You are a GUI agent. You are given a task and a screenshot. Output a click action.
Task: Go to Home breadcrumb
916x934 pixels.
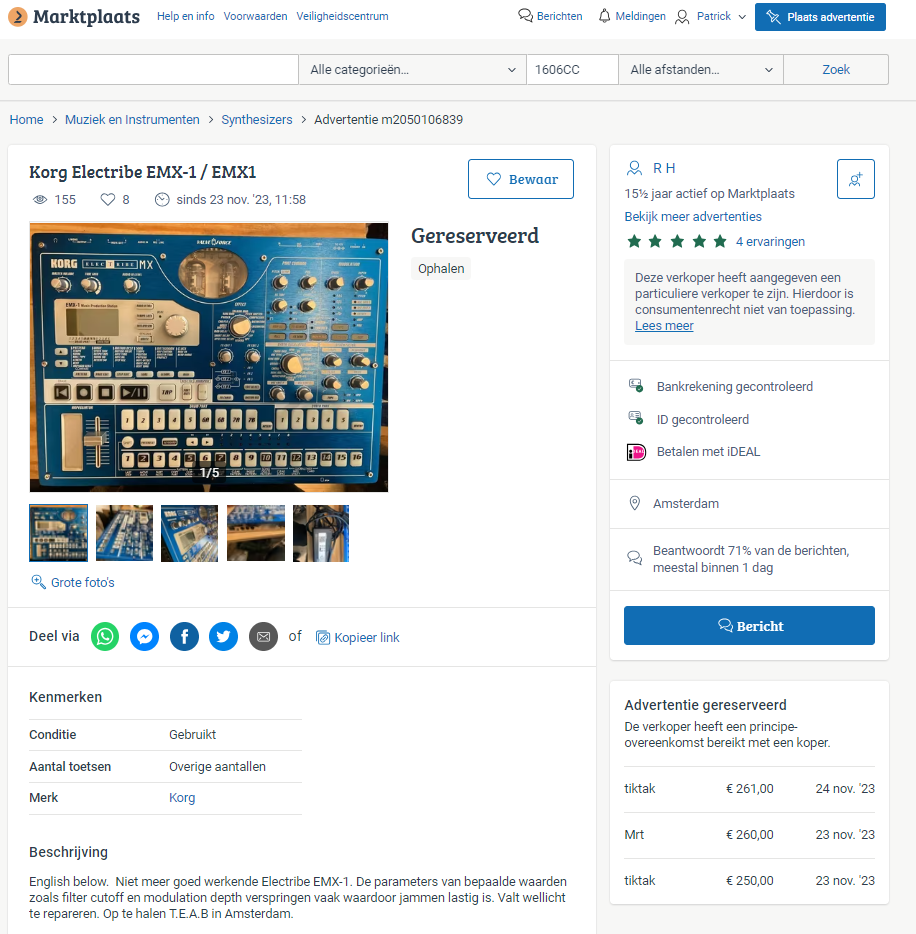tap(26, 119)
